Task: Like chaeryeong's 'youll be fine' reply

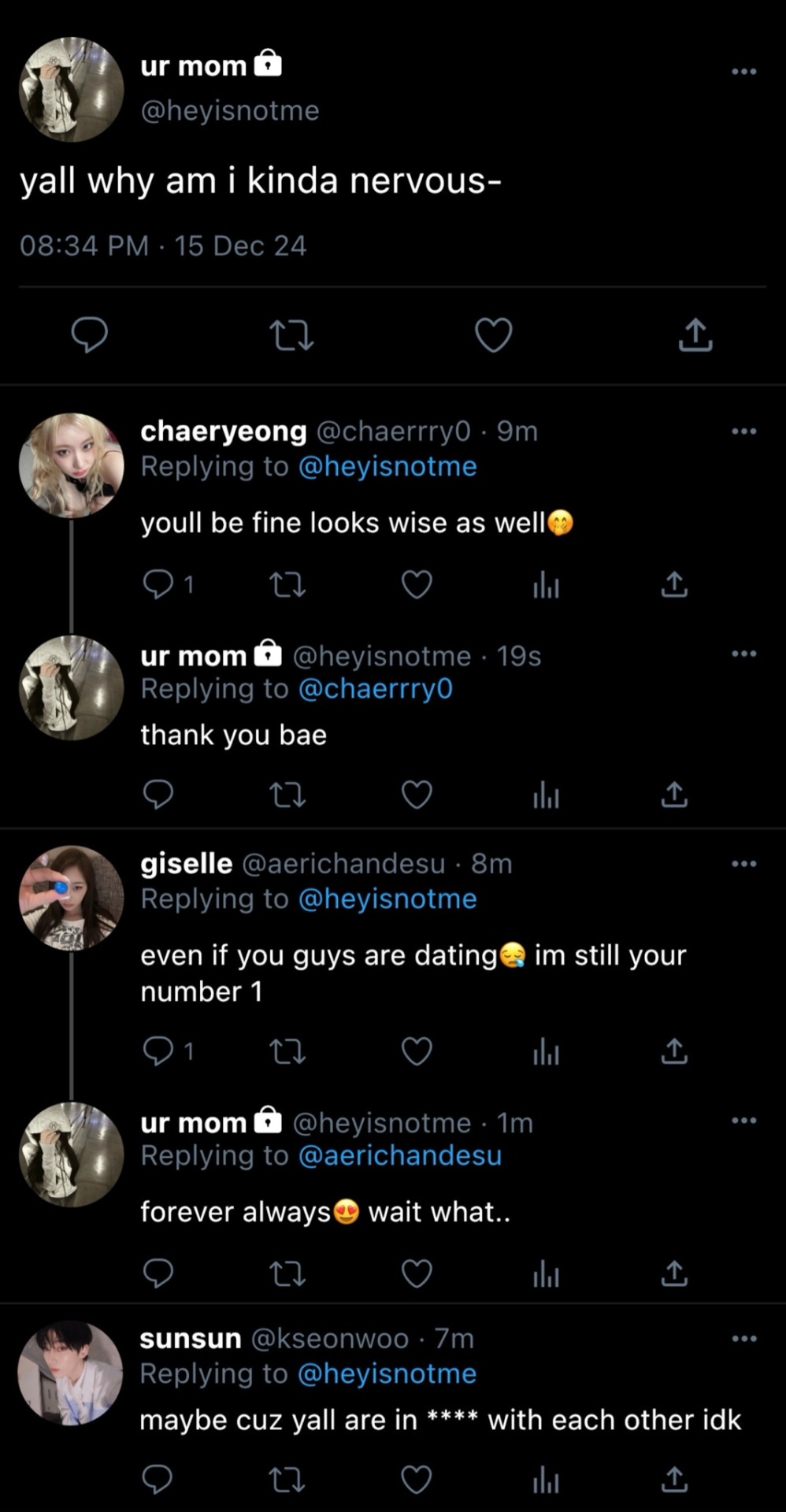Action: 417,584
